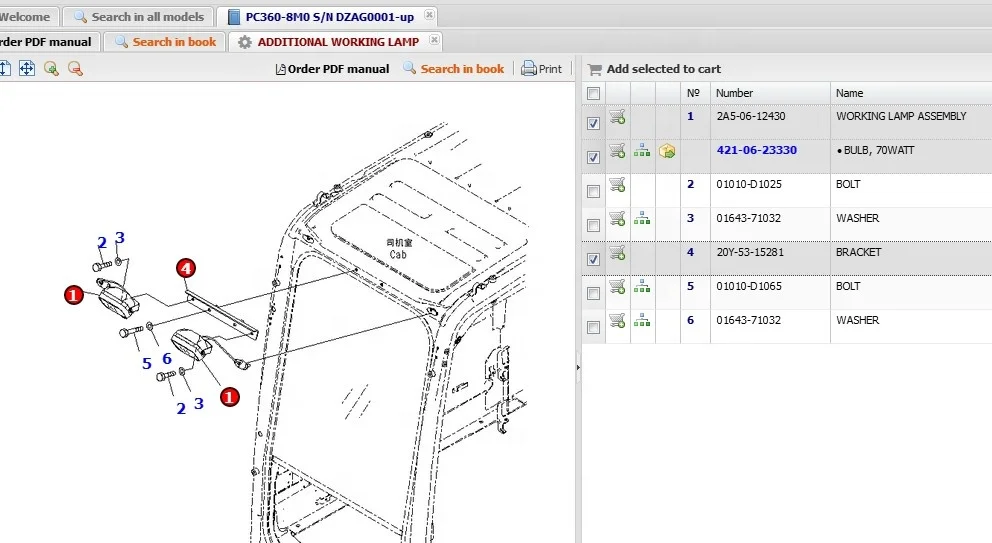This screenshot has height=543, width=992.
Task: Check the WASHER row 6 checkbox
Action: [593, 327]
